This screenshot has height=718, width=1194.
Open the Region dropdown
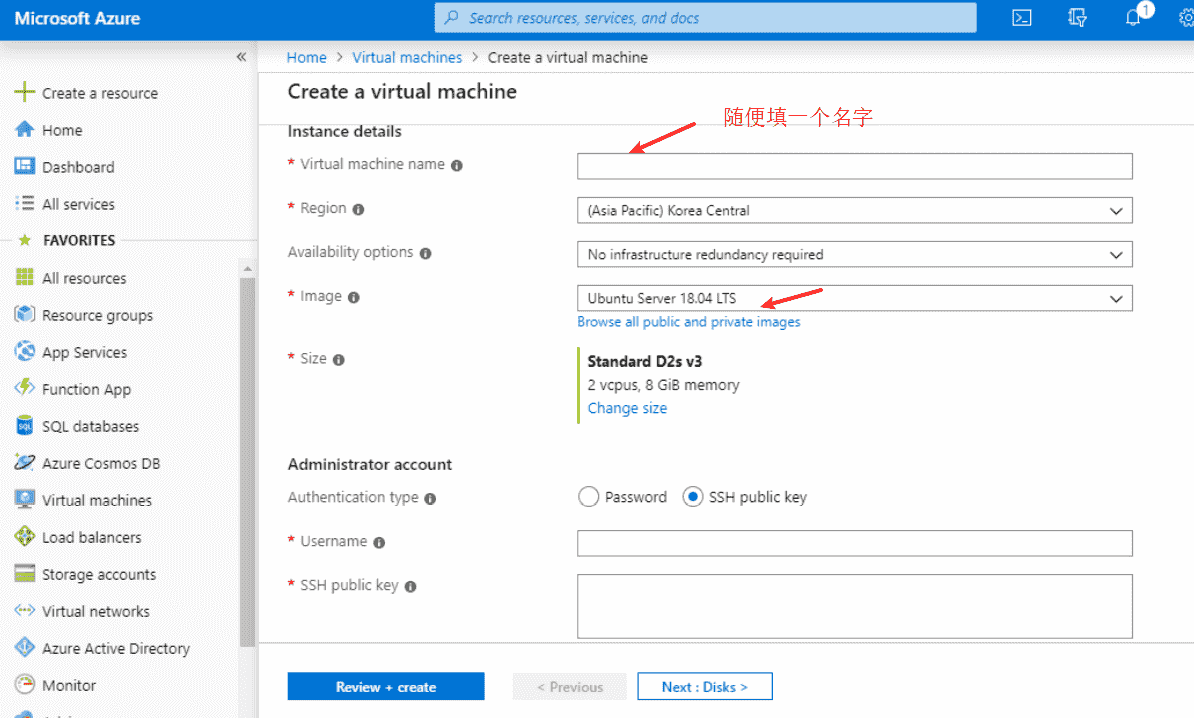854,210
